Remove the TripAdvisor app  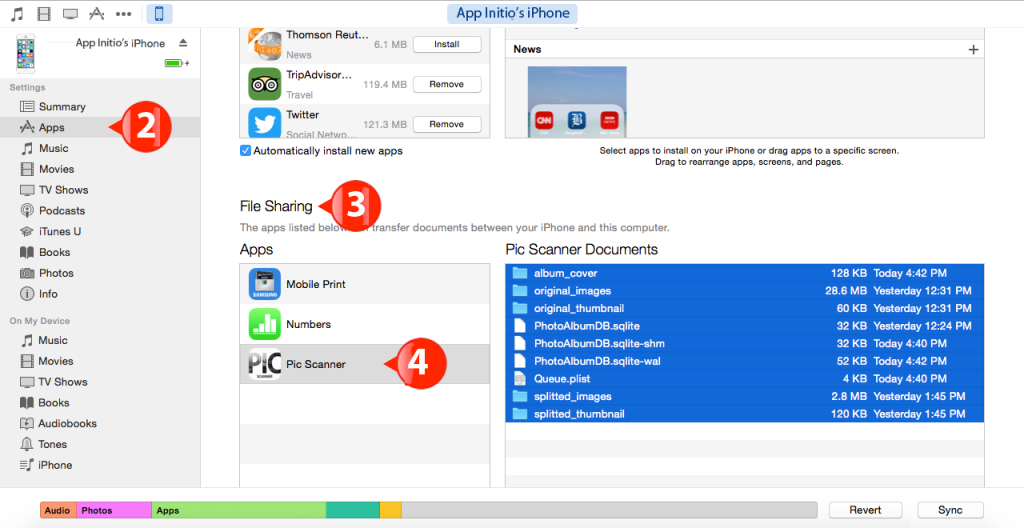(x=447, y=84)
